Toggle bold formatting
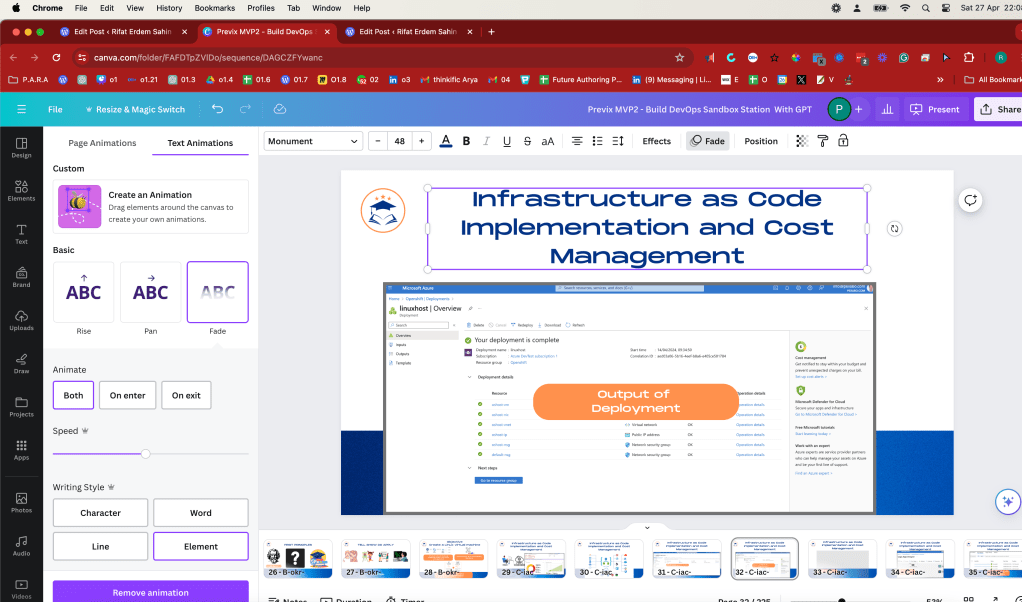 pos(466,141)
